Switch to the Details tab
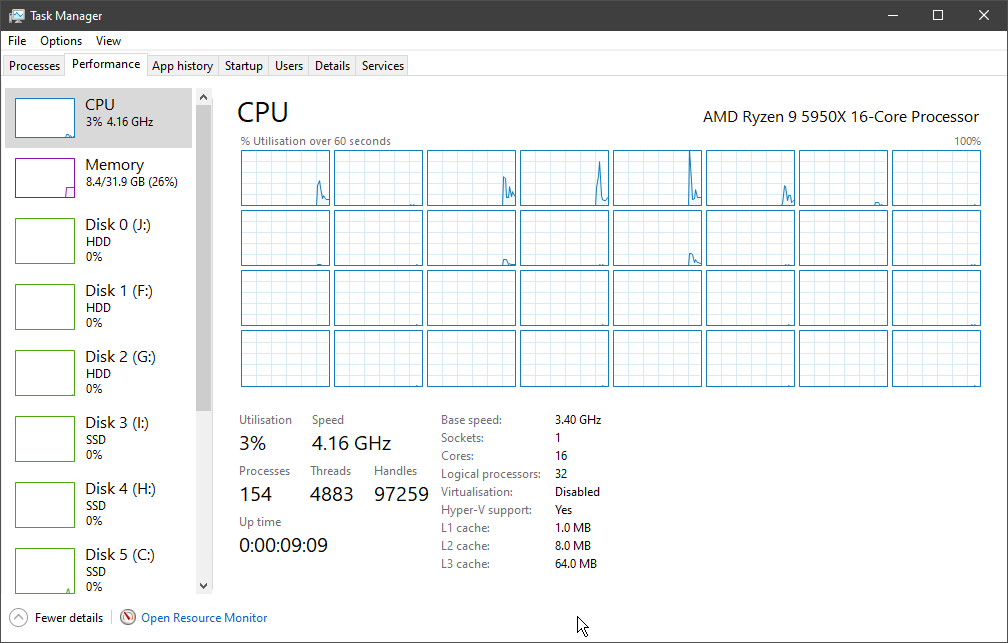The image size is (1008, 643). (x=332, y=66)
